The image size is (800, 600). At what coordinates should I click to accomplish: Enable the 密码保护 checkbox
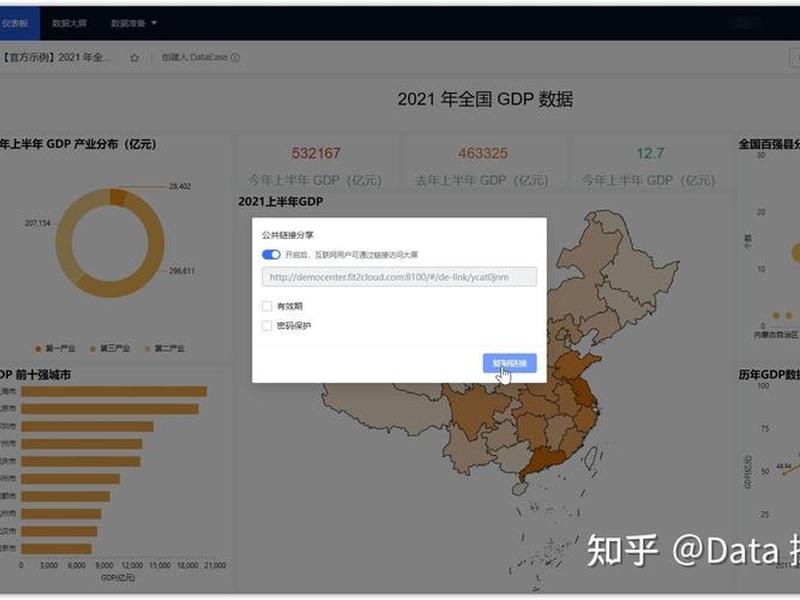[267, 326]
